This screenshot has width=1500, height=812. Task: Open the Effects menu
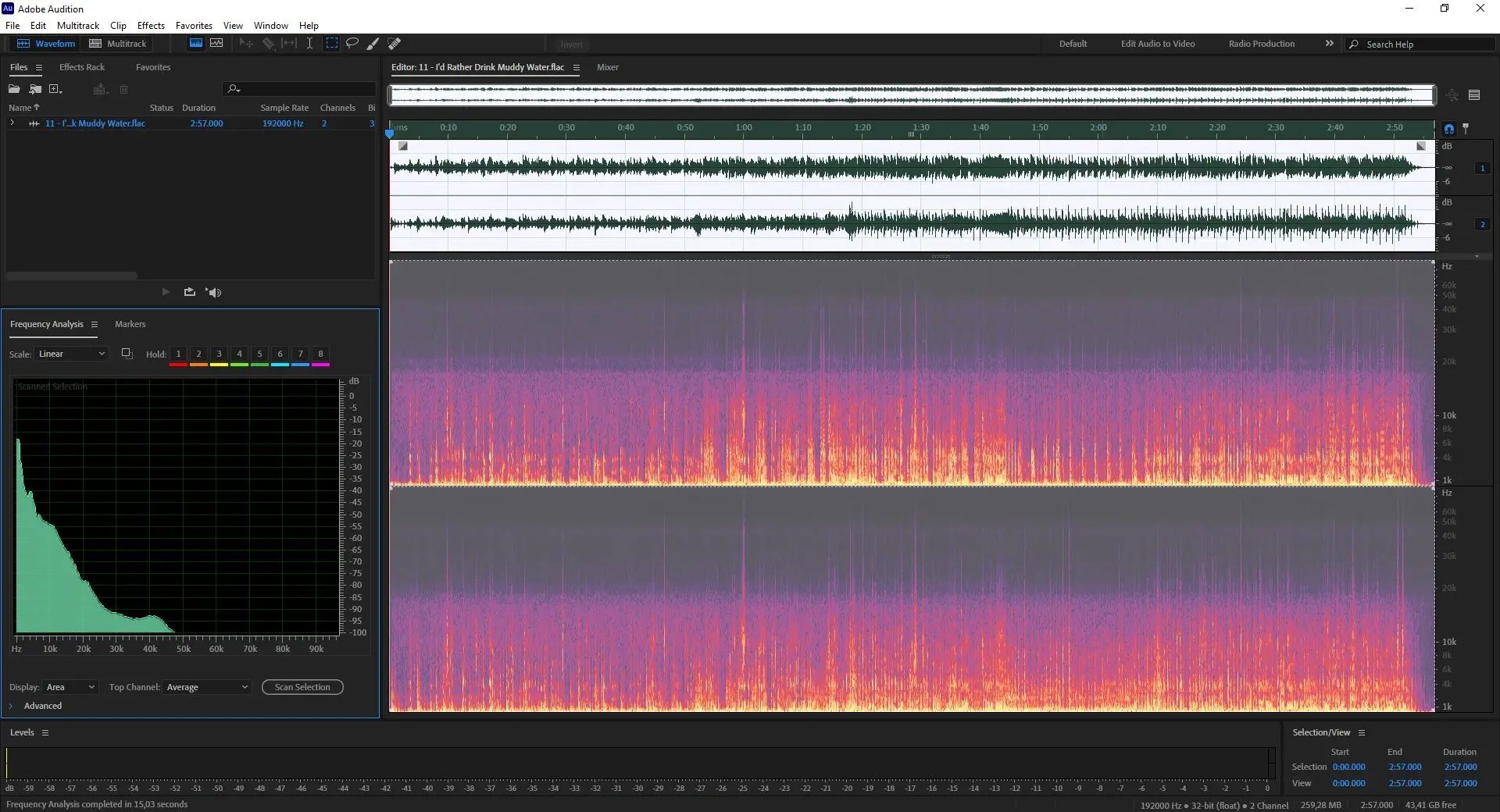point(151,26)
